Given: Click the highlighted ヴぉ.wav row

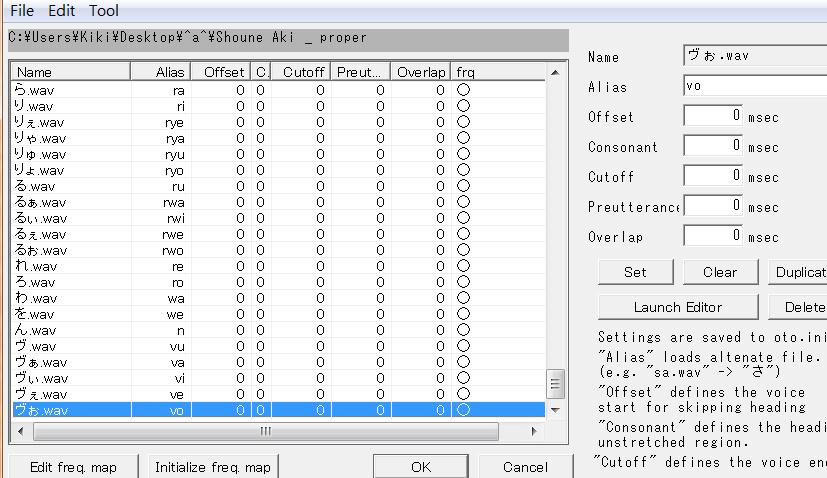Looking at the screenshot, I should pyautogui.click(x=278, y=410).
